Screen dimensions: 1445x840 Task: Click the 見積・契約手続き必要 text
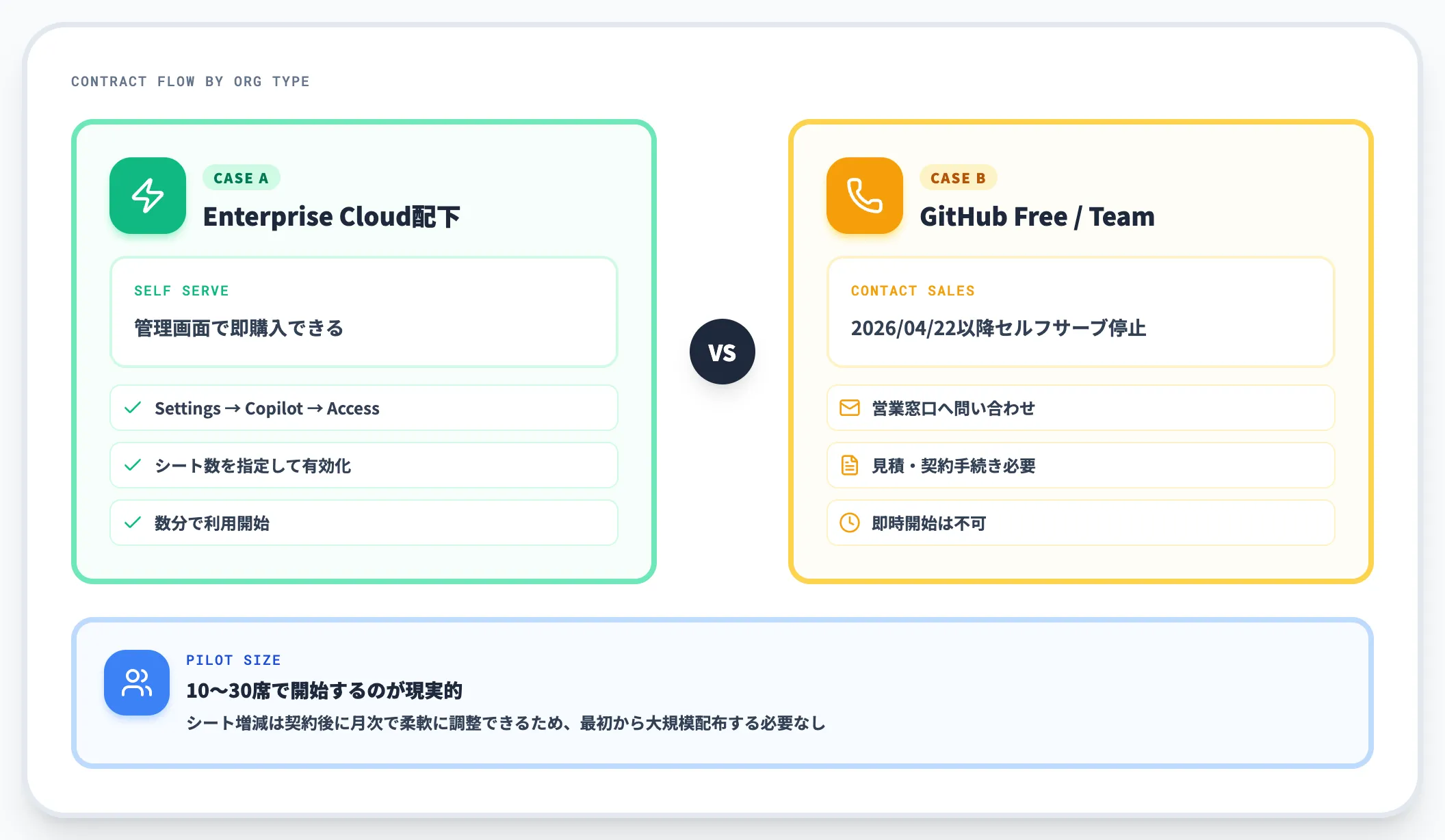pyautogui.click(x=953, y=466)
